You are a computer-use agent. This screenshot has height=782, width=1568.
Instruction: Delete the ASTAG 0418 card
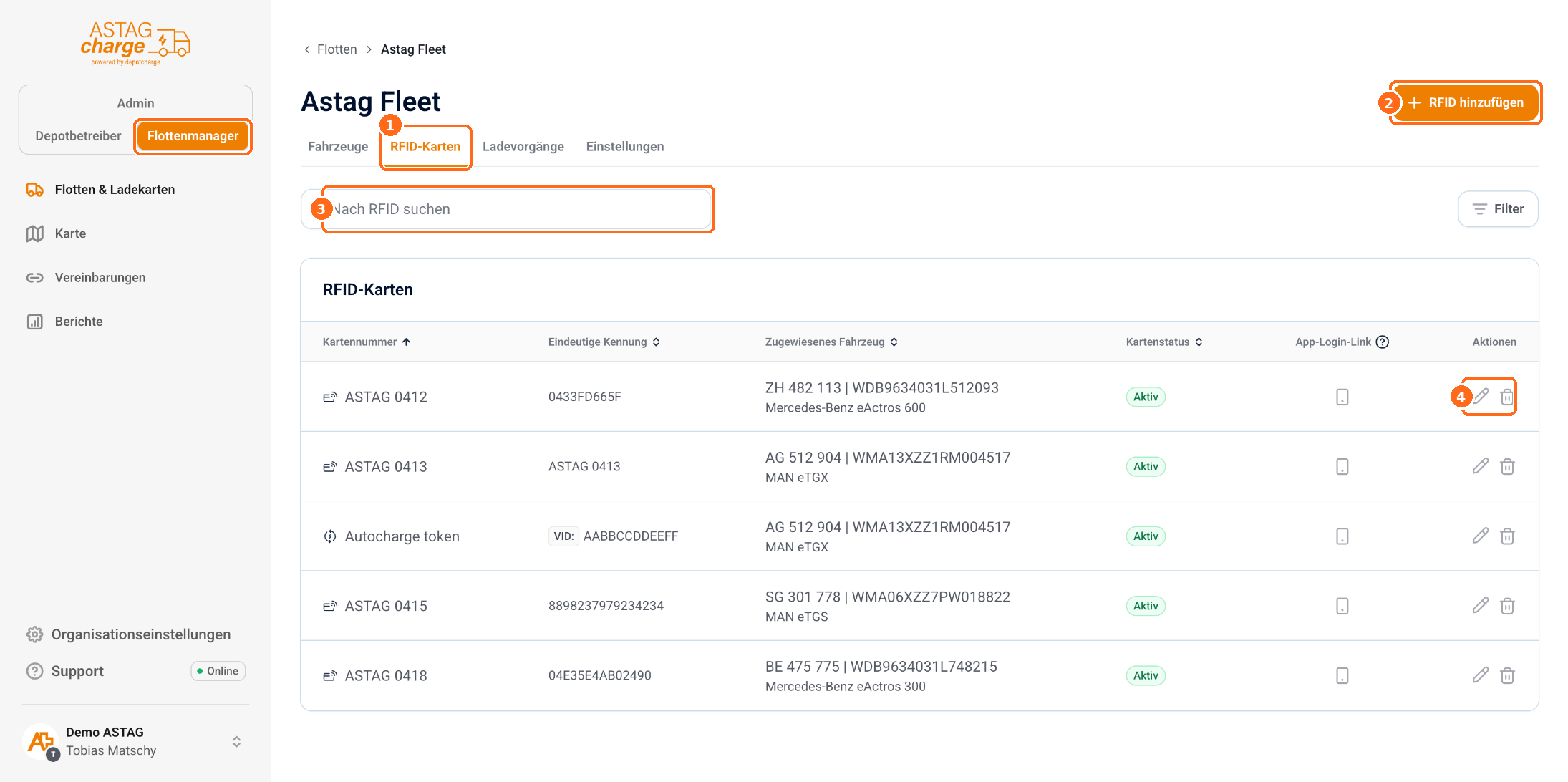click(1507, 675)
